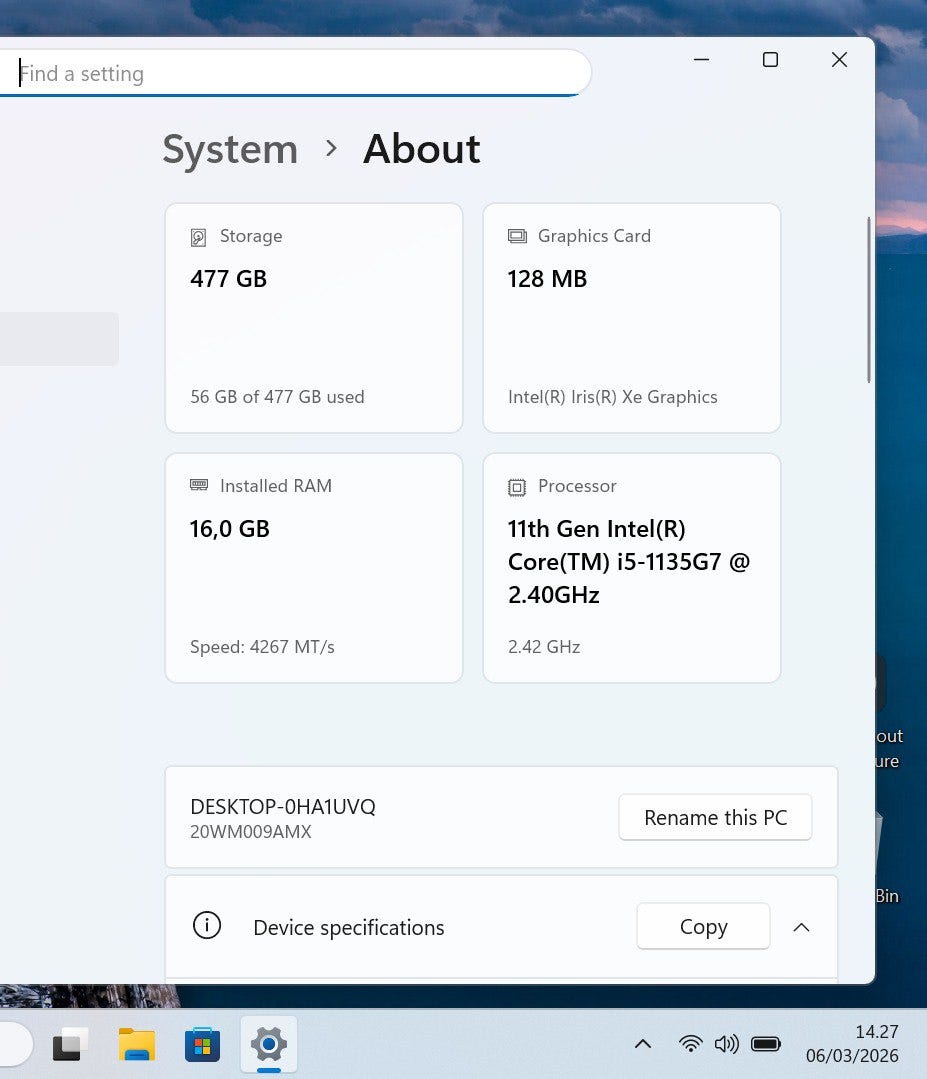The height and width of the screenshot is (1079, 927).
Task: Show hidden system tray icons
Action: [x=643, y=1044]
